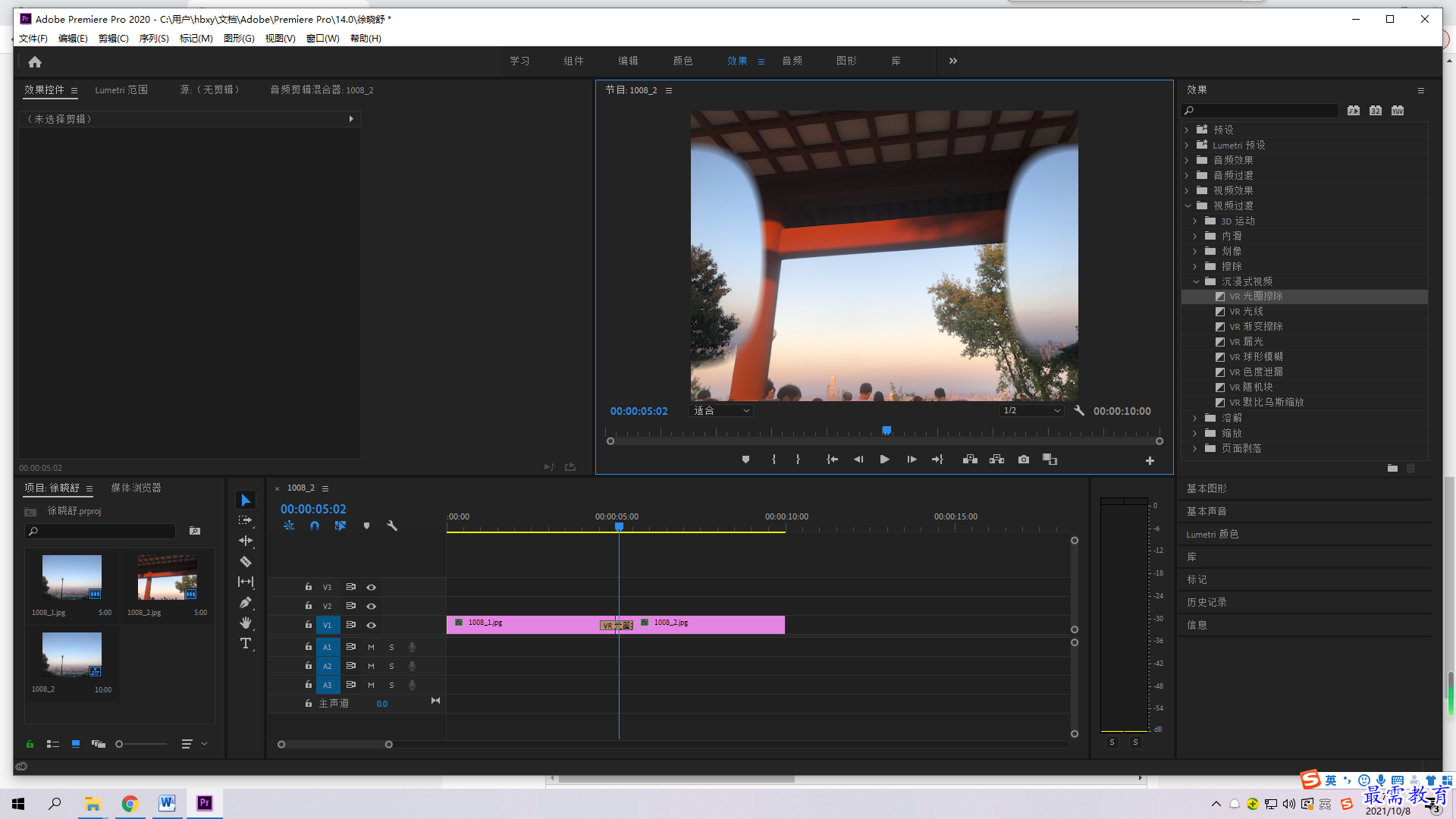1456x819 pixels.
Task: Open the 1/2 playback resolution dropdown
Action: (x=1032, y=410)
